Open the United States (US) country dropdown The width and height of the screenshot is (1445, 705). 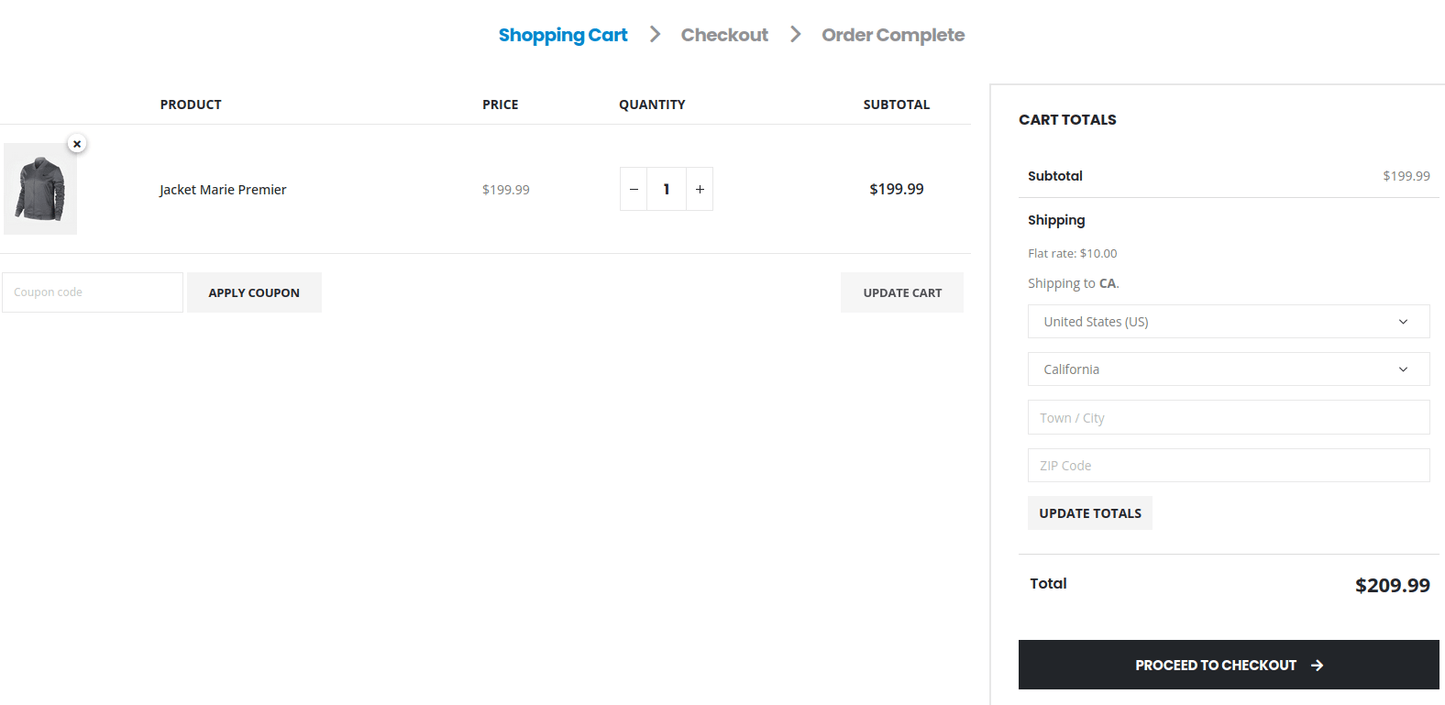(1228, 321)
